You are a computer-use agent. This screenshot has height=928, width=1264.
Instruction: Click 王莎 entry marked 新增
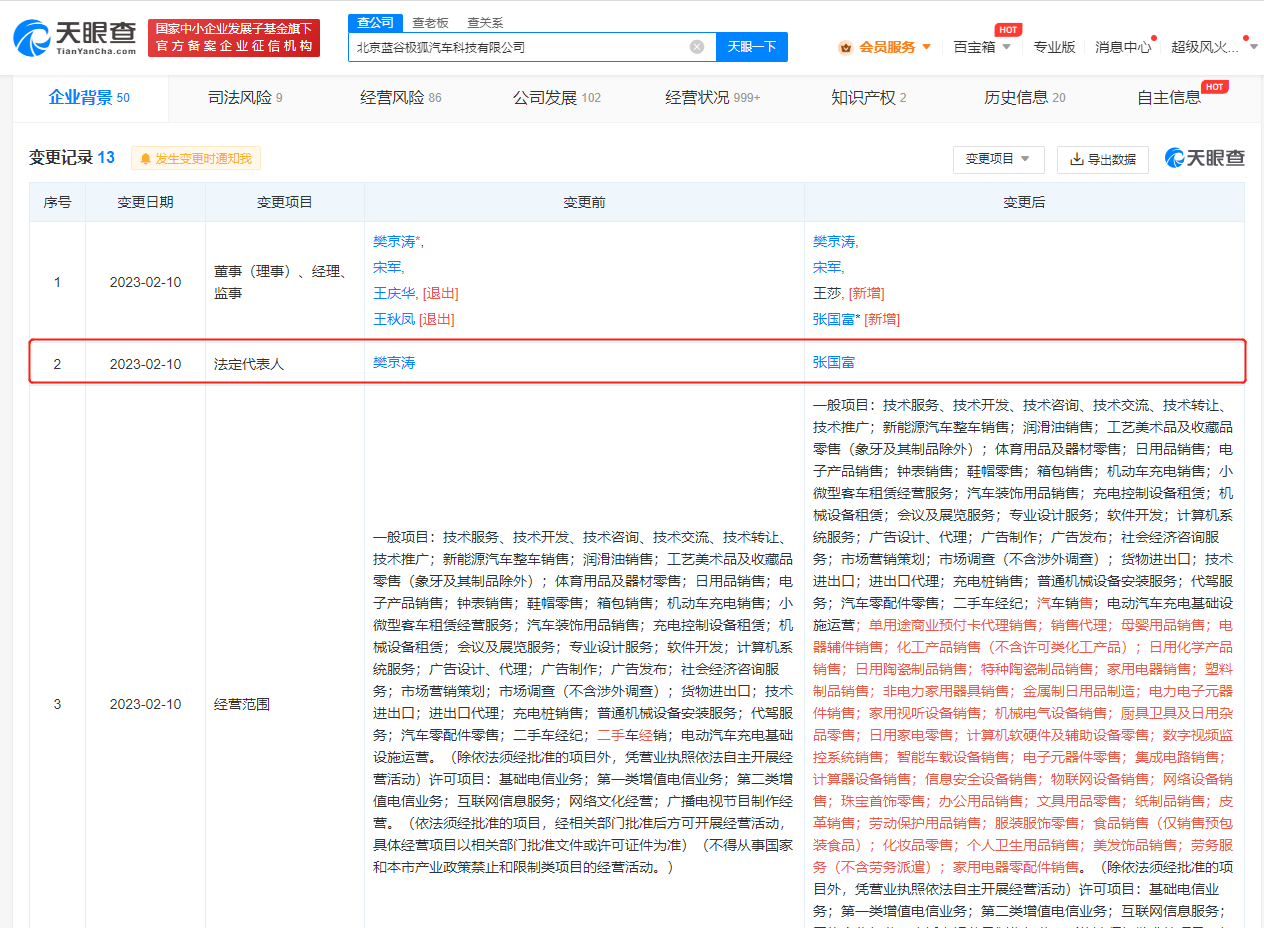[827, 293]
